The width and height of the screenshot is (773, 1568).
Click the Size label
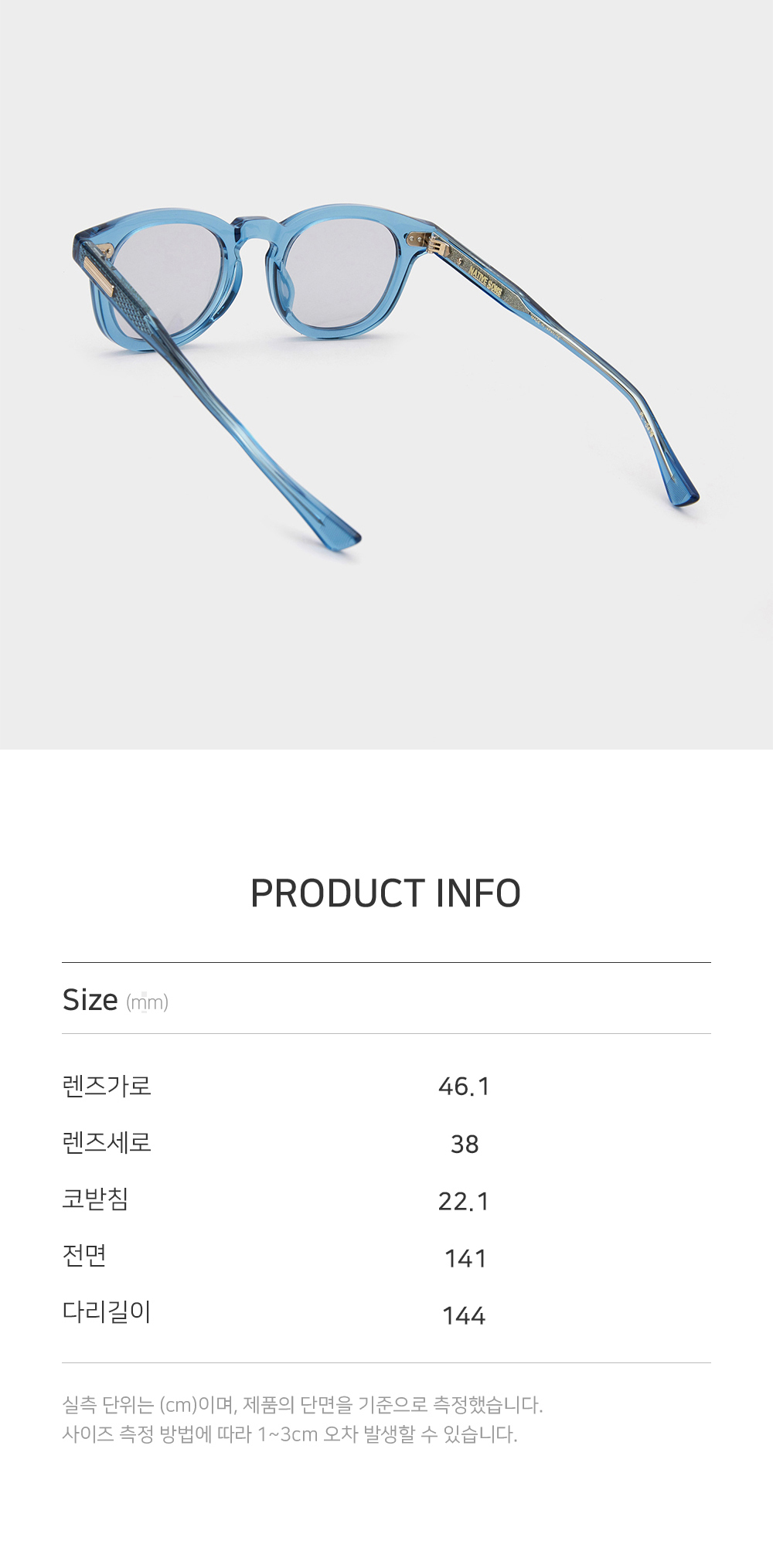[x=90, y=1000]
